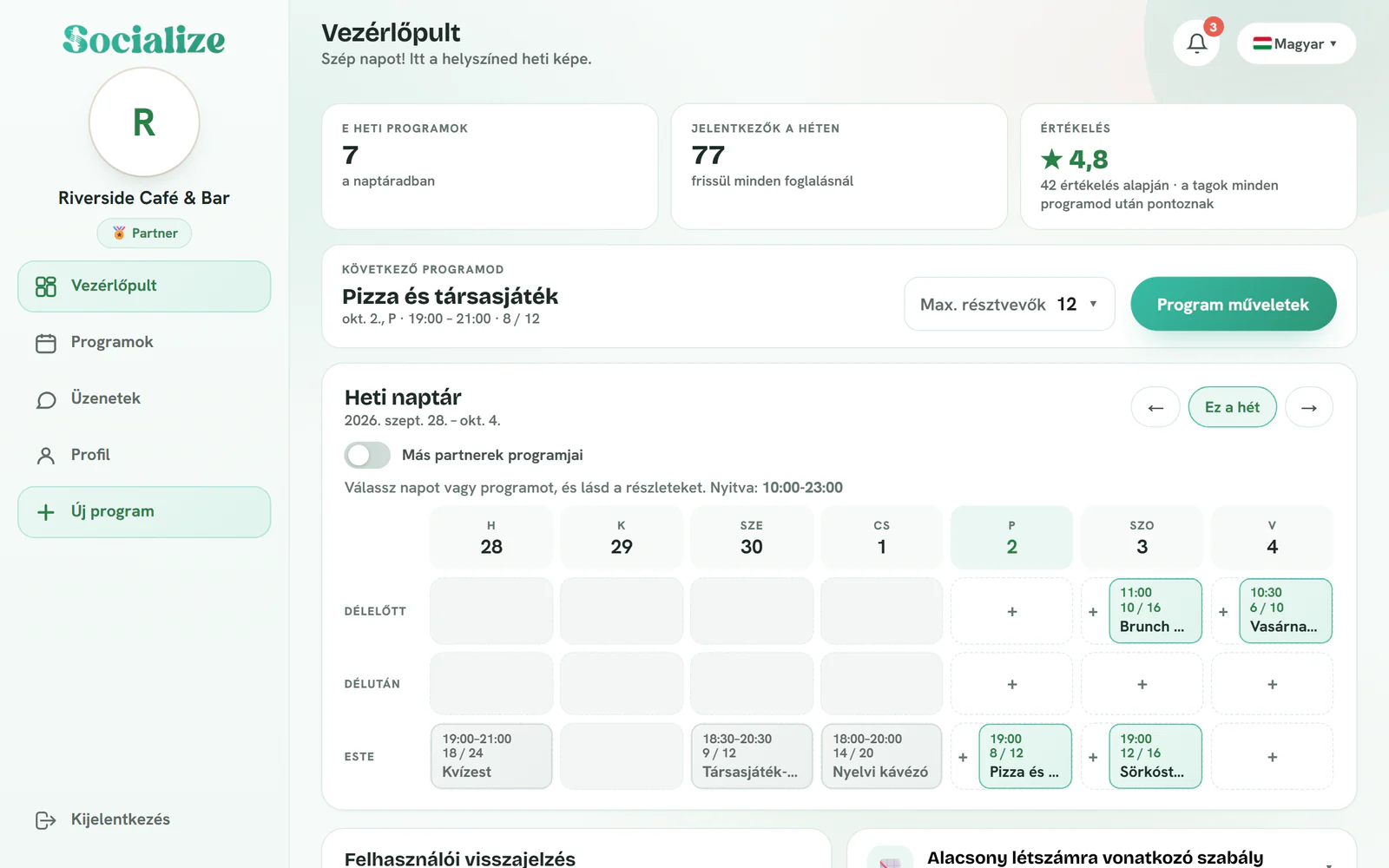
Task: Add Friday morning program with plus
Action: point(1012,611)
